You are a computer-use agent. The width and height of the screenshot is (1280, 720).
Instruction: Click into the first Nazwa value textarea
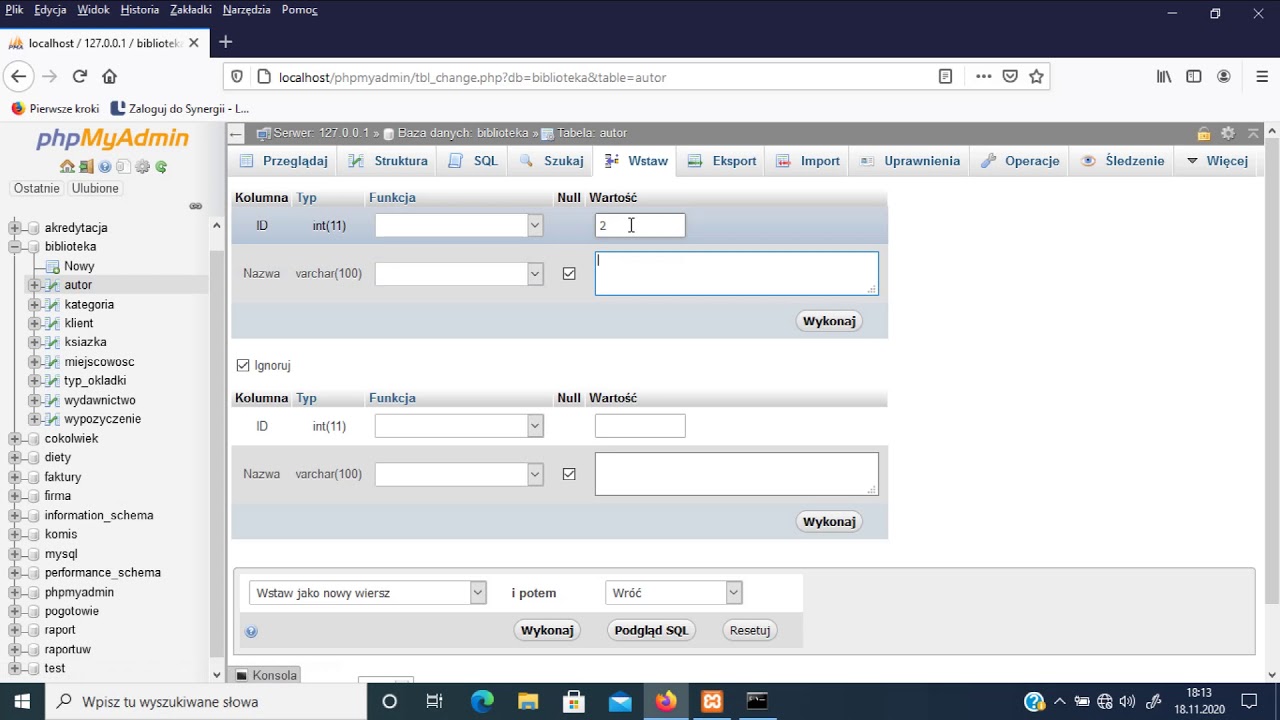[737, 273]
